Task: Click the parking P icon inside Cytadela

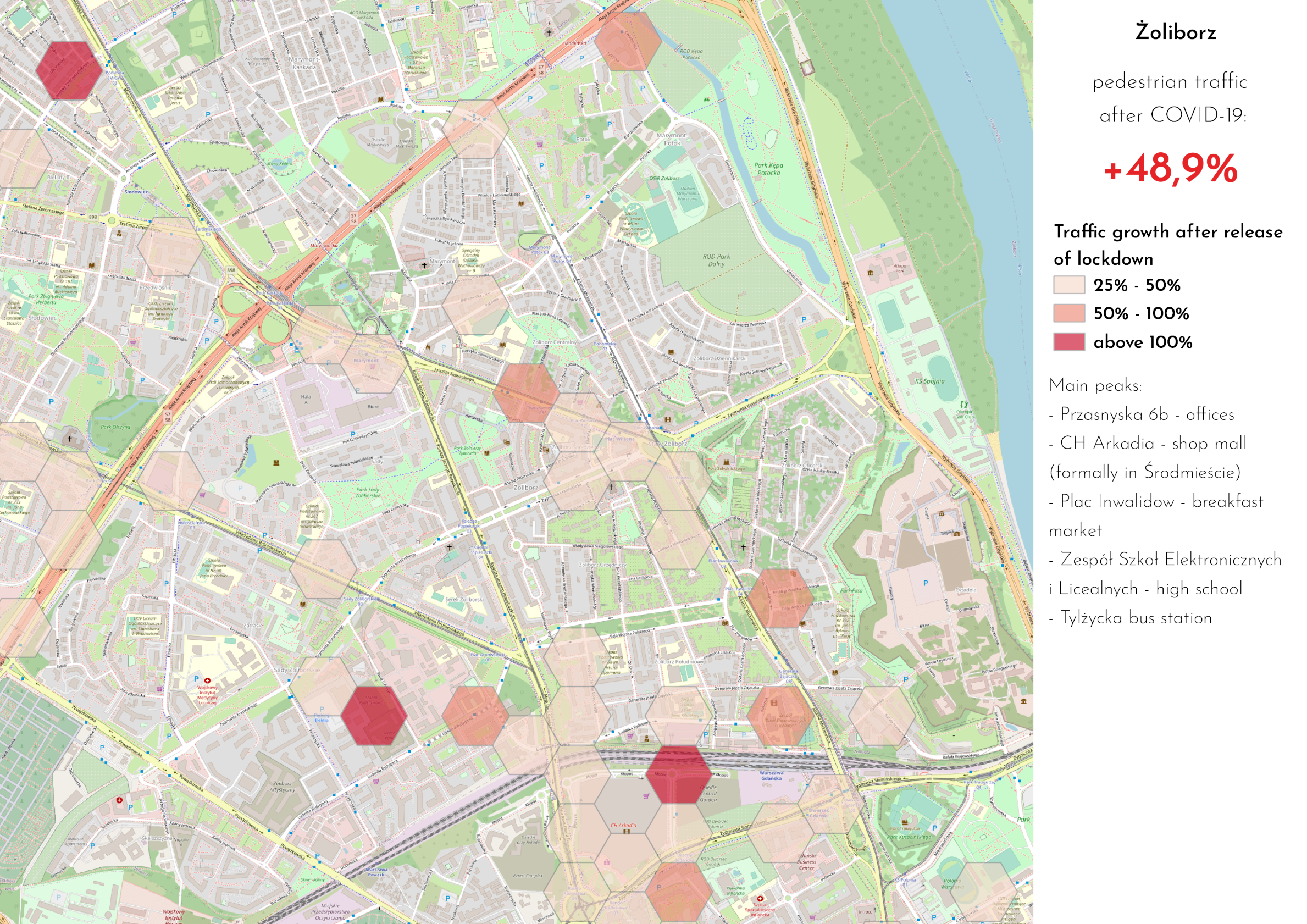Action: tap(926, 583)
